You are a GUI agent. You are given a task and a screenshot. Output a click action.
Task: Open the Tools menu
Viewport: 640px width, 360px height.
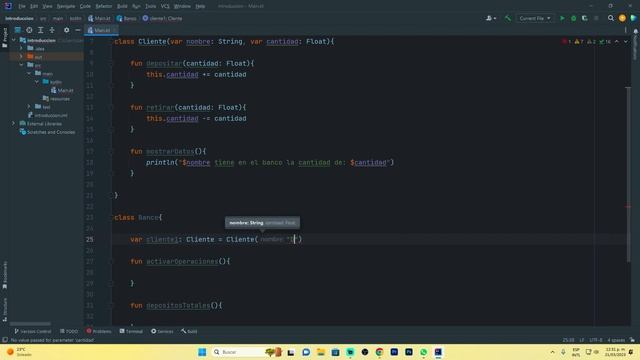151,6
